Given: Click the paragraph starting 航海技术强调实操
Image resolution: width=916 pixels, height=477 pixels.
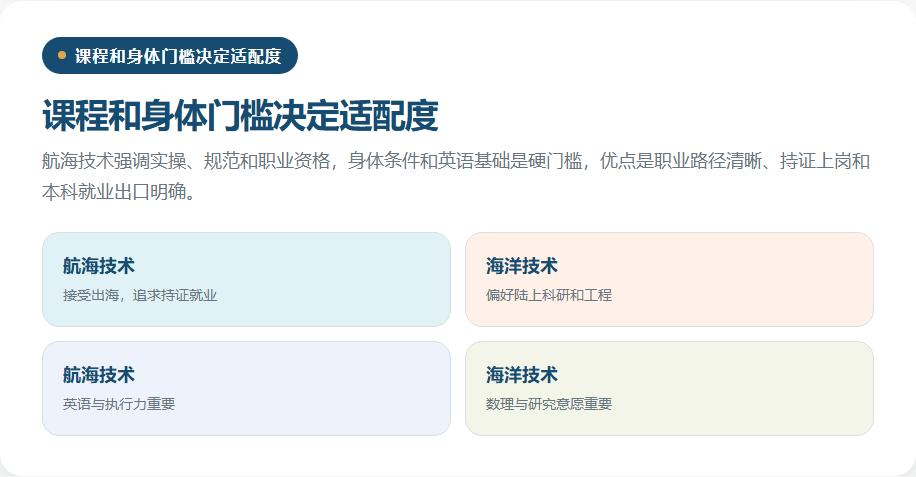Looking at the screenshot, I should (456, 176).
